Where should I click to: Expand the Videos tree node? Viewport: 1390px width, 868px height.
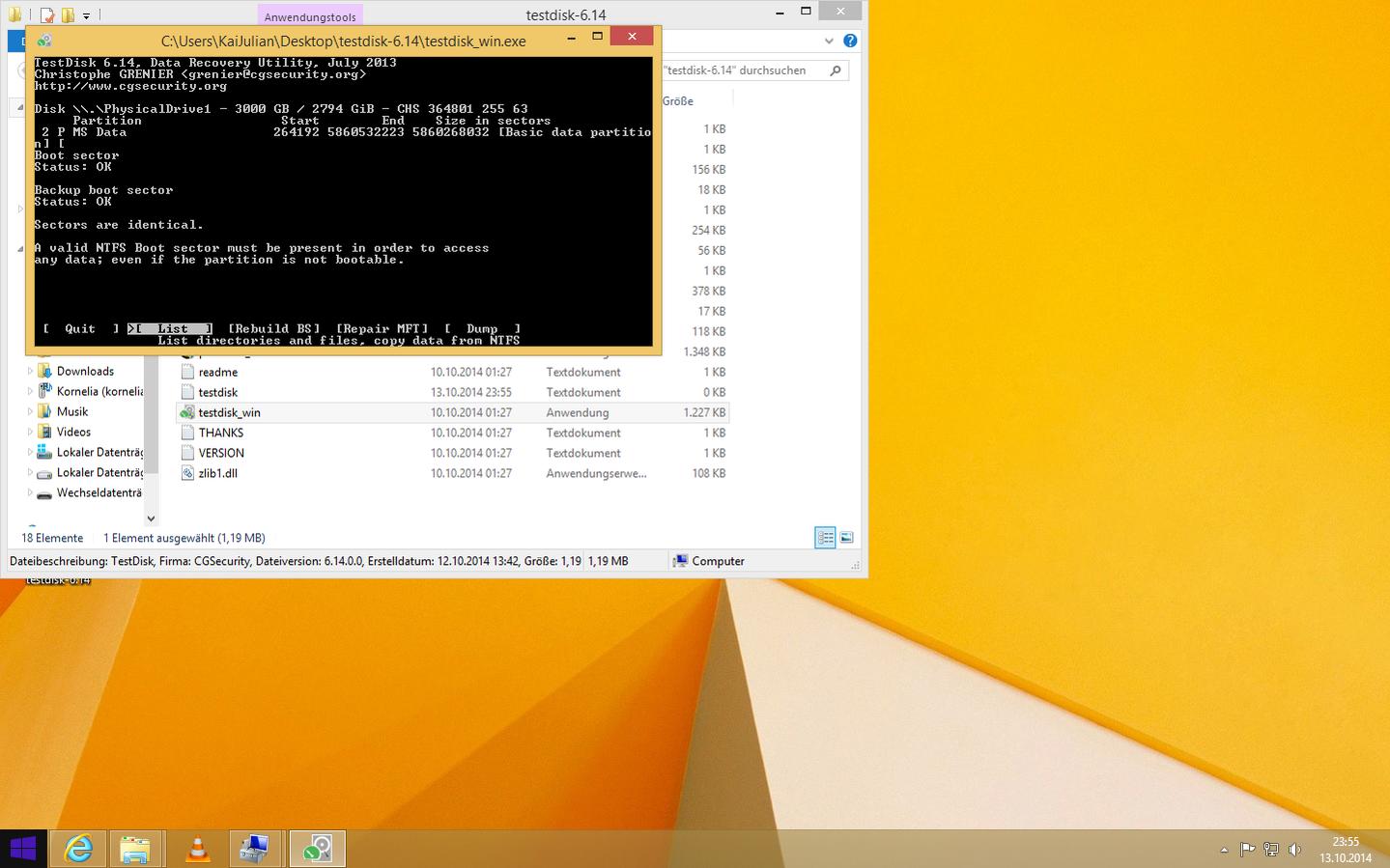point(30,432)
